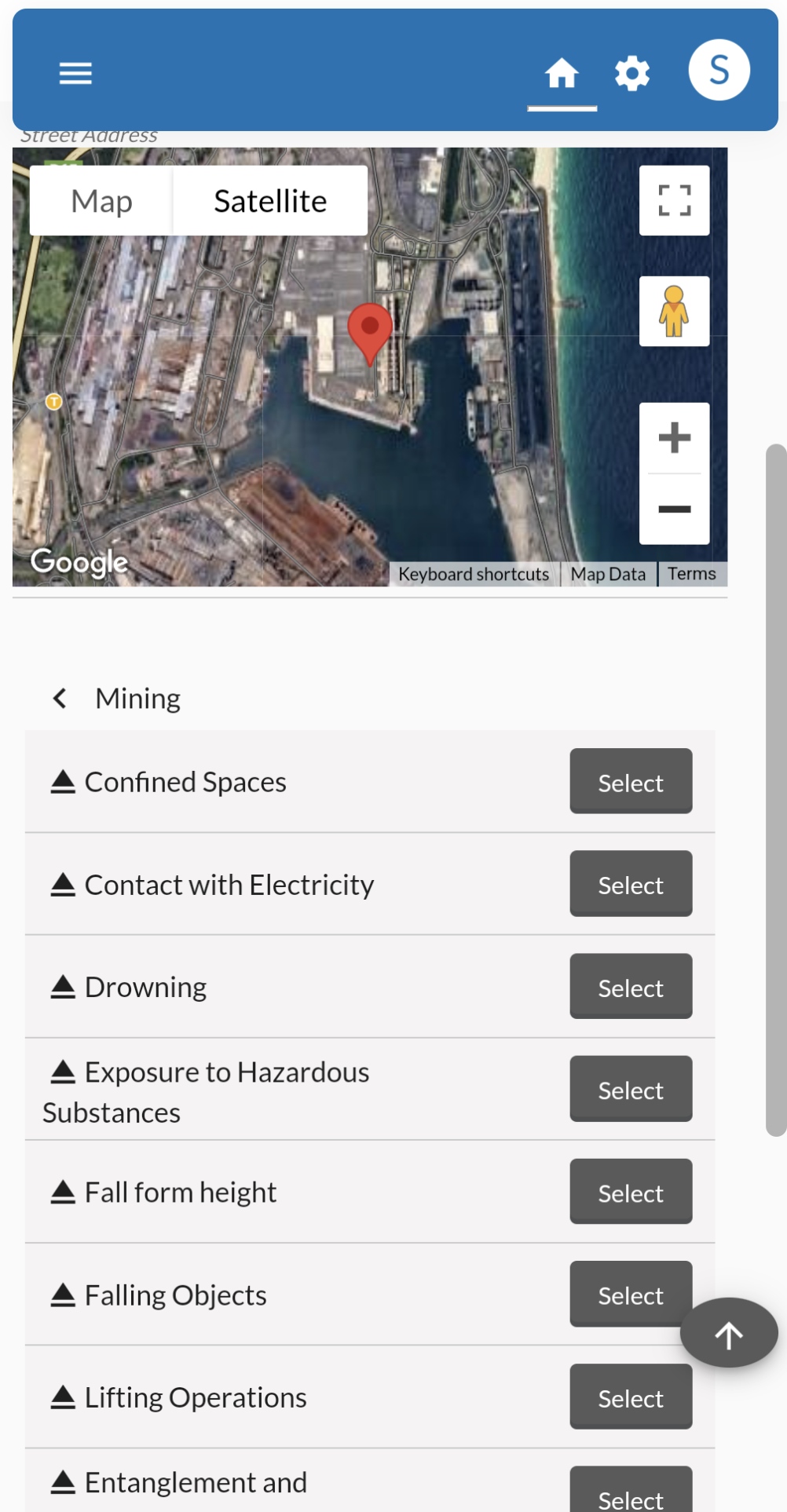Toggle fullscreen view of the map

click(x=674, y=200)
